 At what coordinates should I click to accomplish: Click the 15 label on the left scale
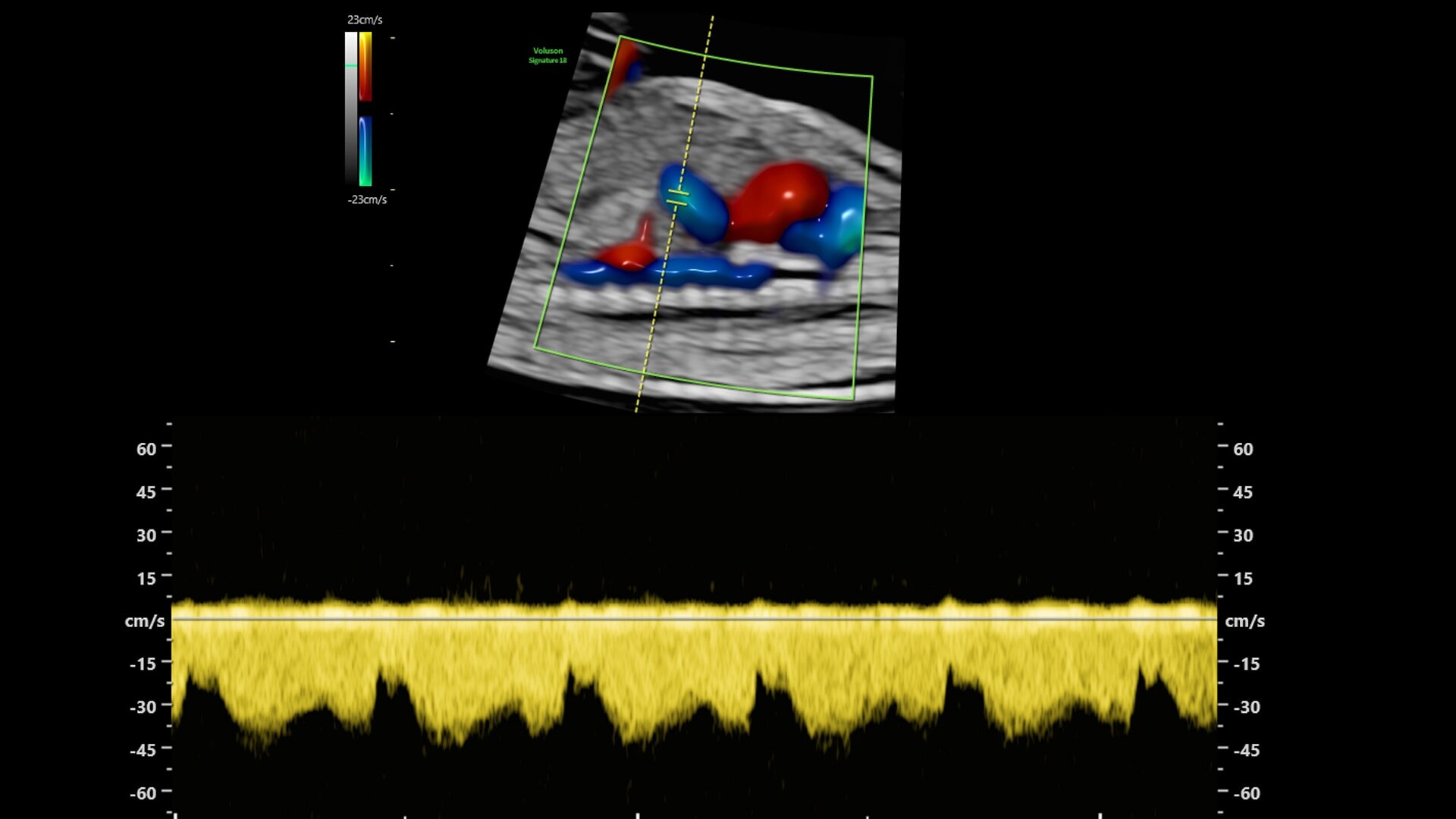point(146,579)
